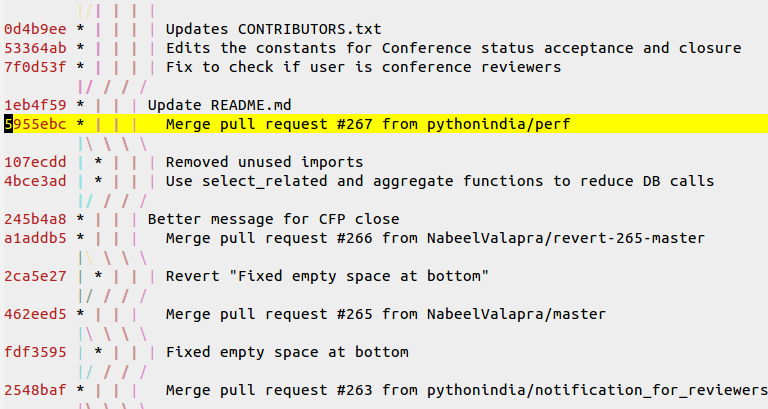Click the highlighted merge pull request #267 line
The height and width of the screenshot is (409, 768).
367,124
